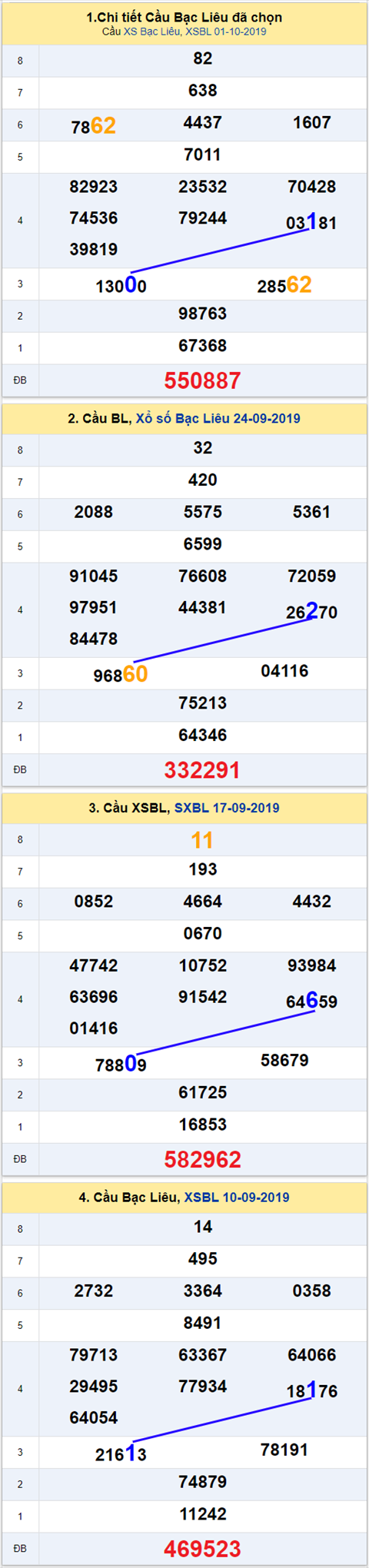Click number 74536
Image resolution: width=369 pixels, height=1568 pixels.
click(x=94, y=218)
